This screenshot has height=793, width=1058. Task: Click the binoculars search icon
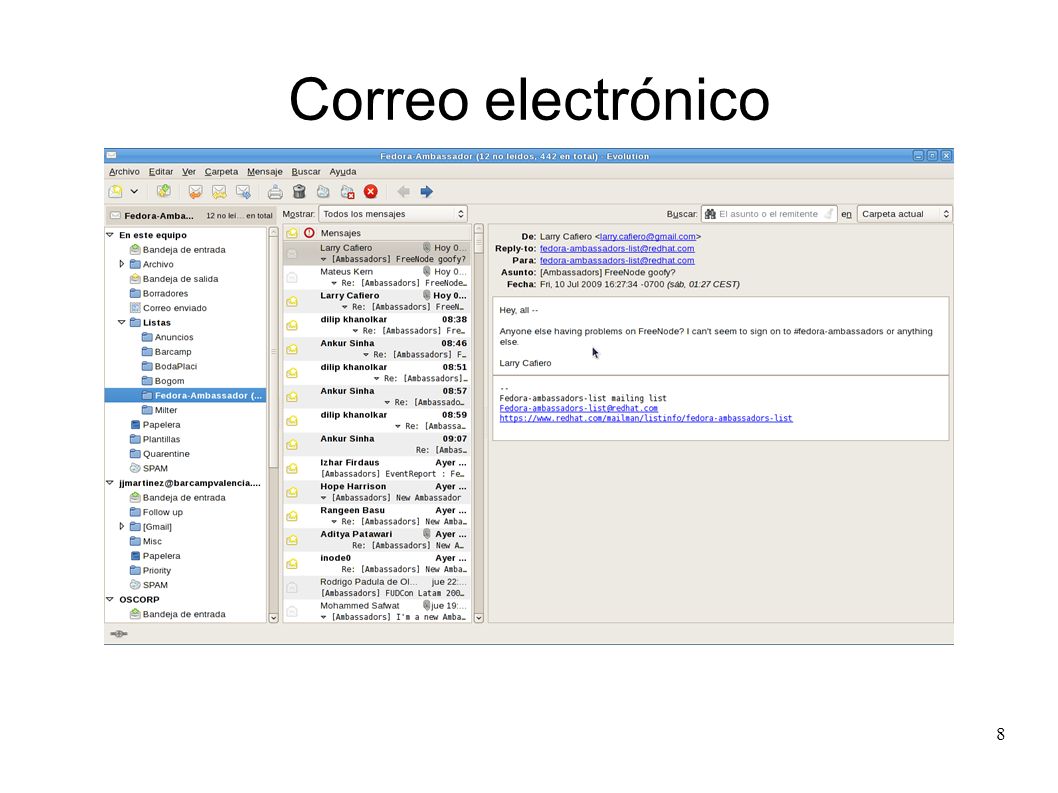coord(710,214)
